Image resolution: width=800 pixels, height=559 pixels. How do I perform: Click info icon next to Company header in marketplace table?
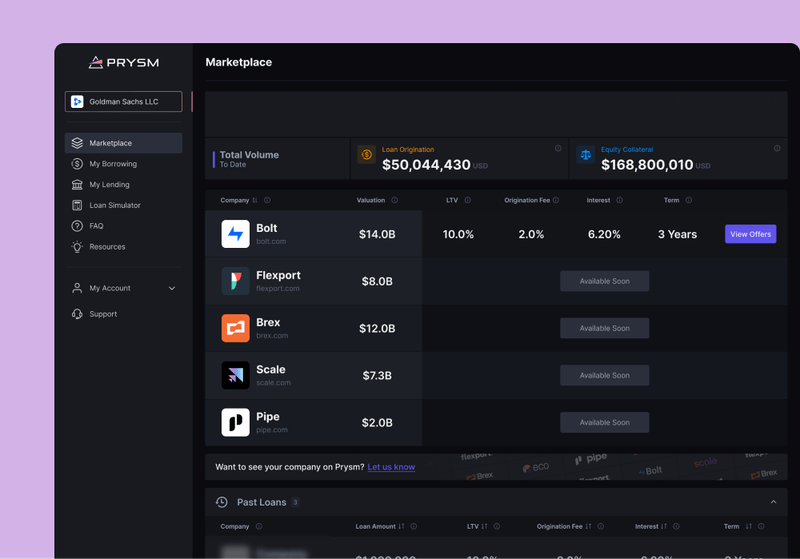coord(267,200)
